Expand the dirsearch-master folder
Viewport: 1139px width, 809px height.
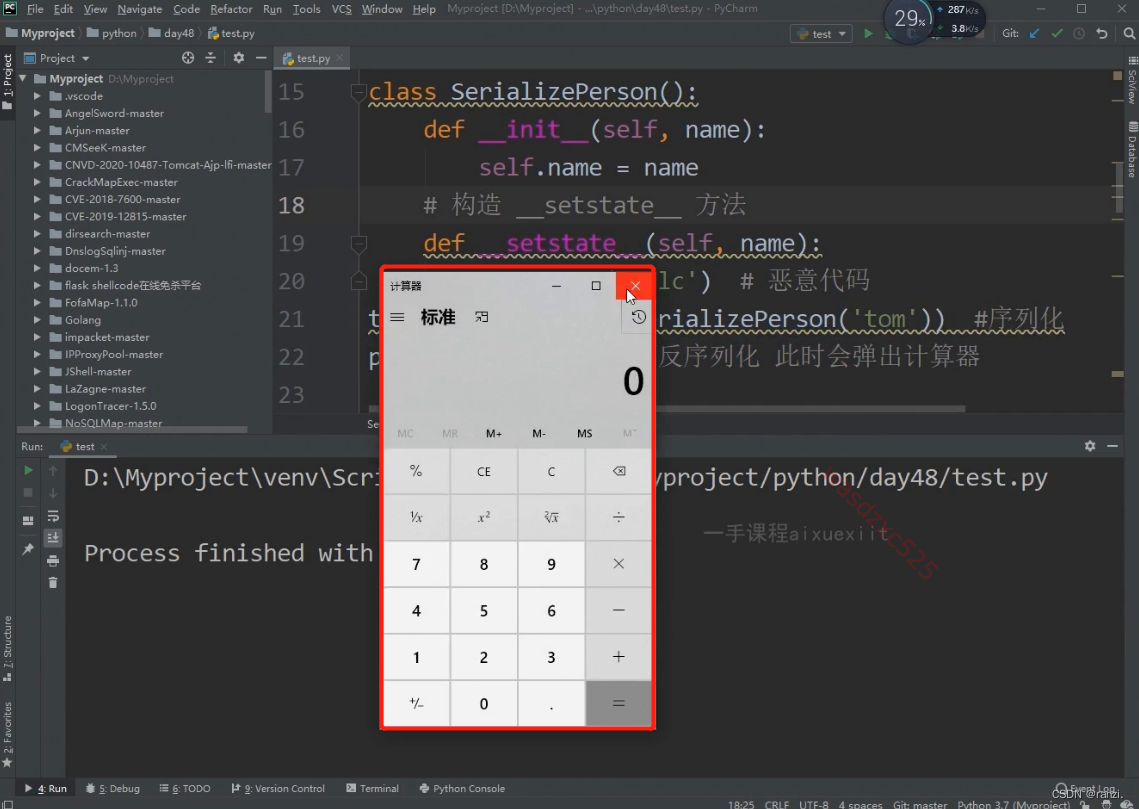(x=37, y=234)
